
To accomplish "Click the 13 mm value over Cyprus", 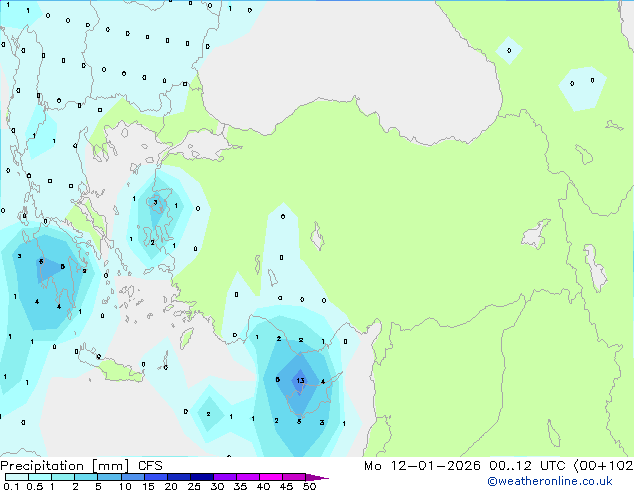I will tap(300, 380).
